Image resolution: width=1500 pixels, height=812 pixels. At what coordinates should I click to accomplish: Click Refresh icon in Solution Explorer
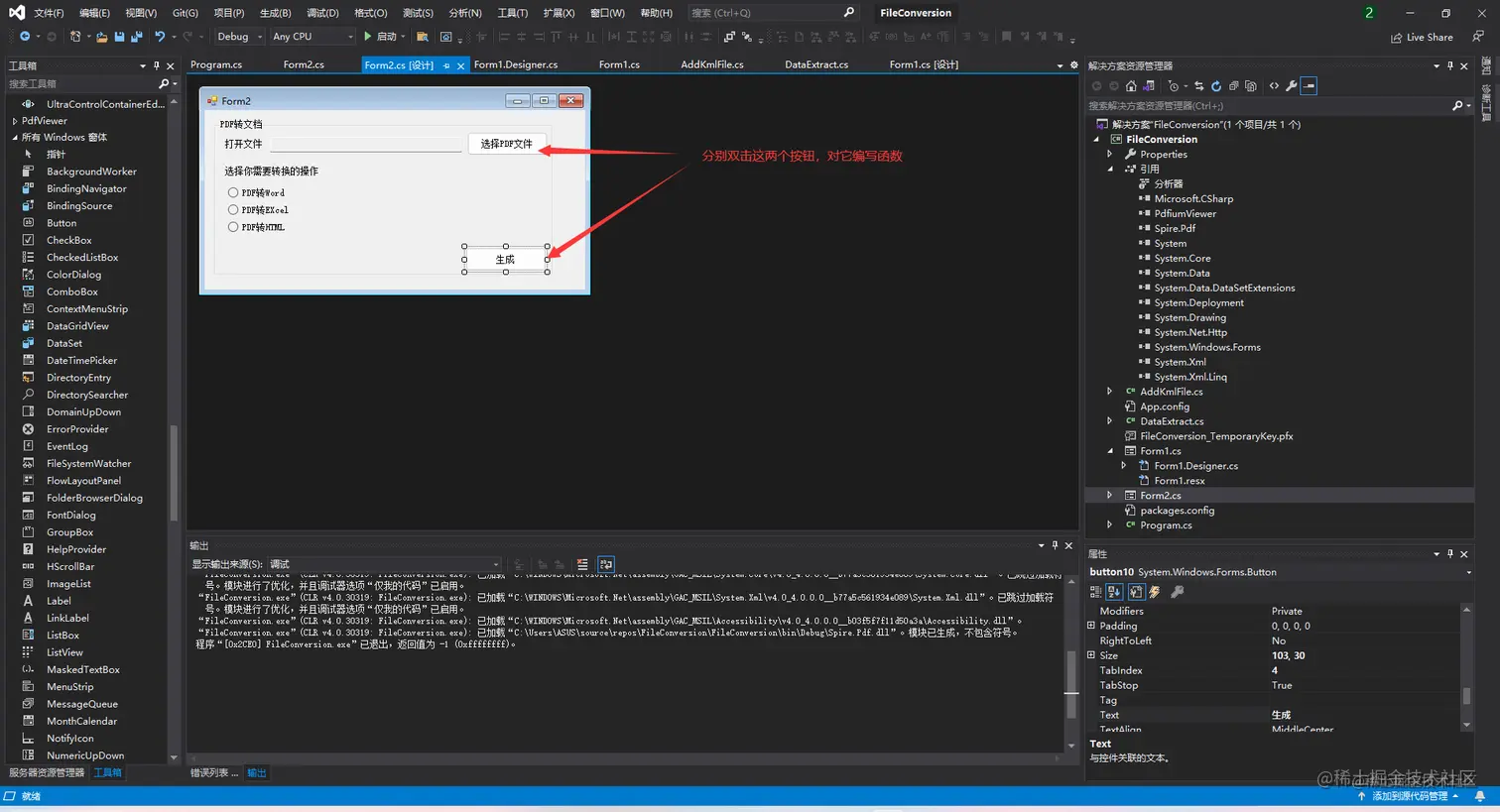(x=1216, y=86)
